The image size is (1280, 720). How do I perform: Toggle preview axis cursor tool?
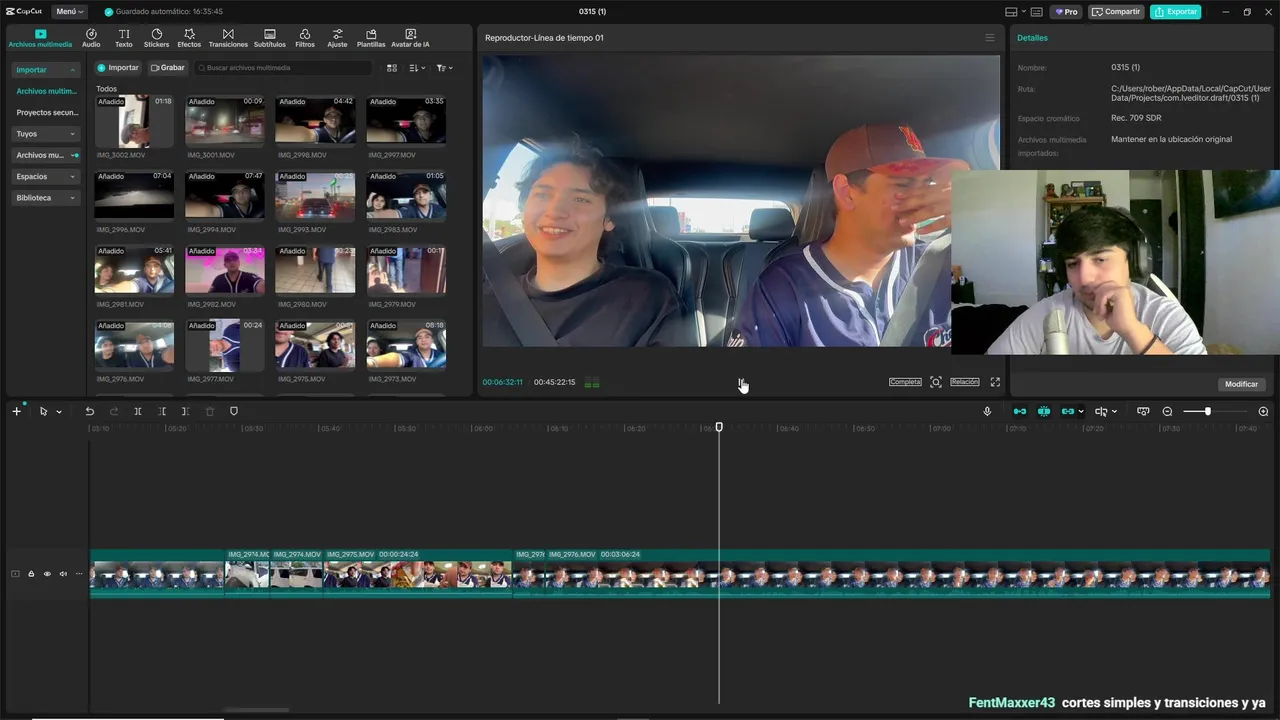[x=1101, y=411]
